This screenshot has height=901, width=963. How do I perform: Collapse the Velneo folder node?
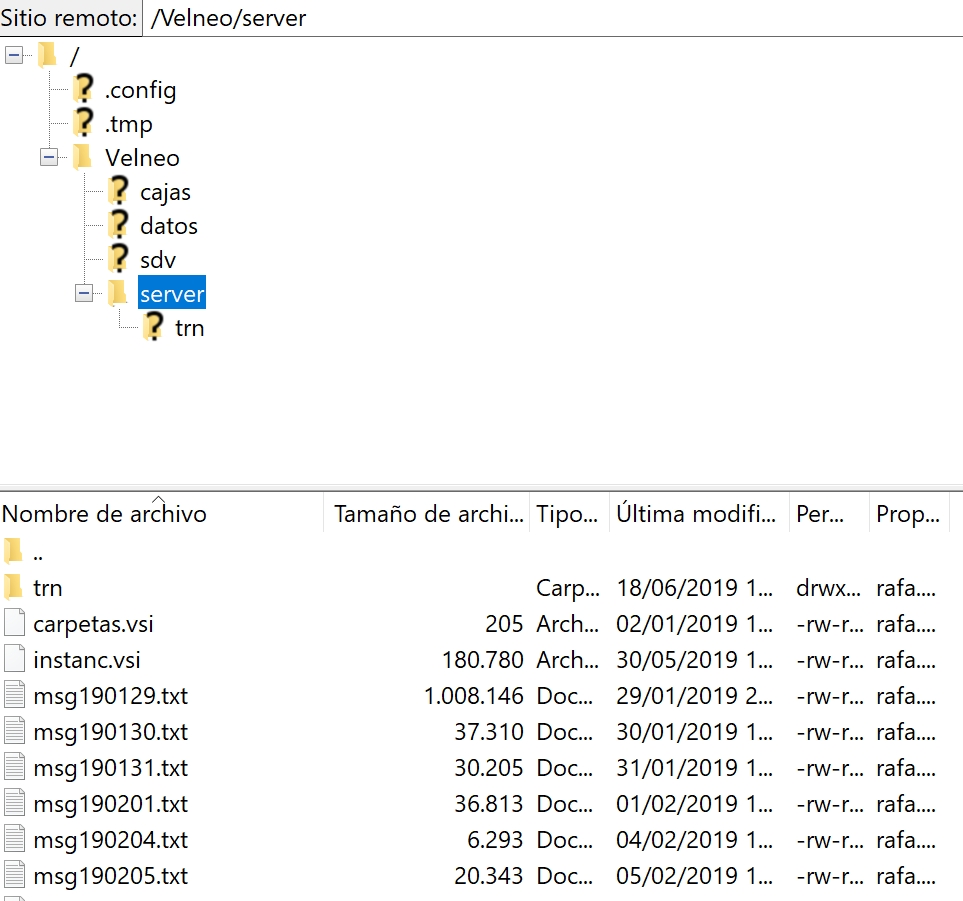[48, 158]
